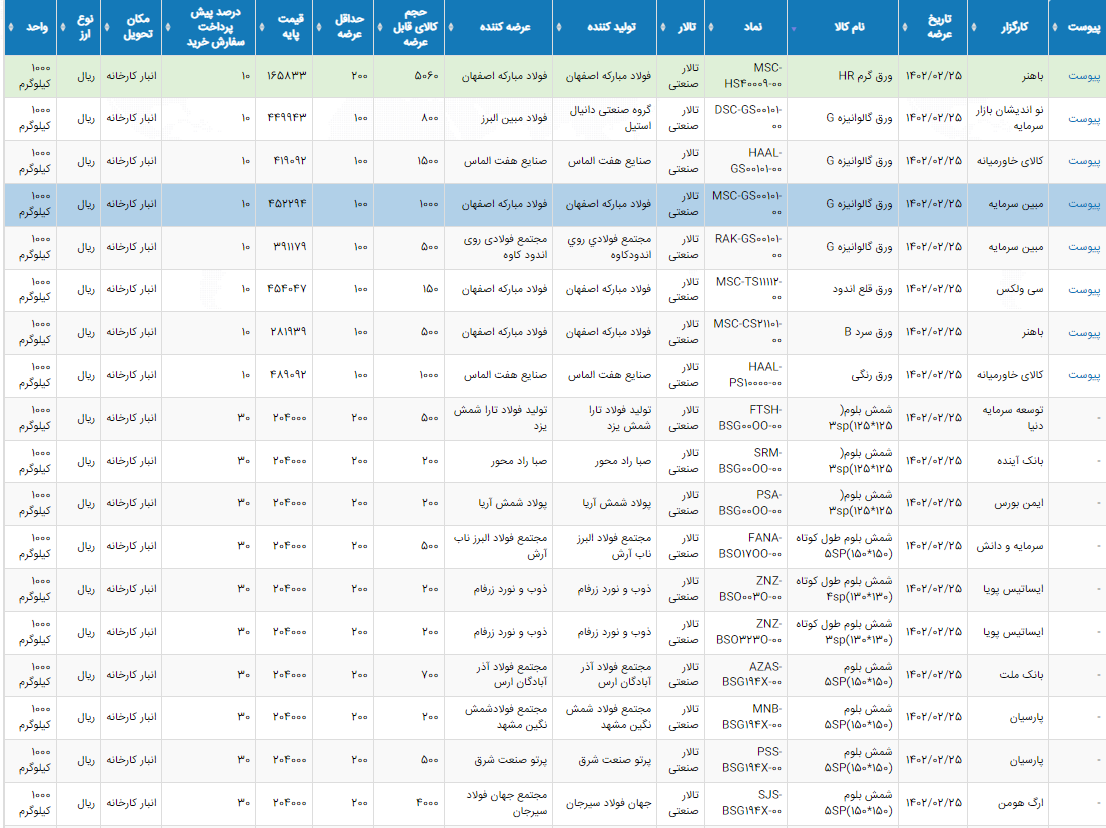1106x828 pixels.
Task: Click symbol cell FTSH-BSG
Action: 746,418
